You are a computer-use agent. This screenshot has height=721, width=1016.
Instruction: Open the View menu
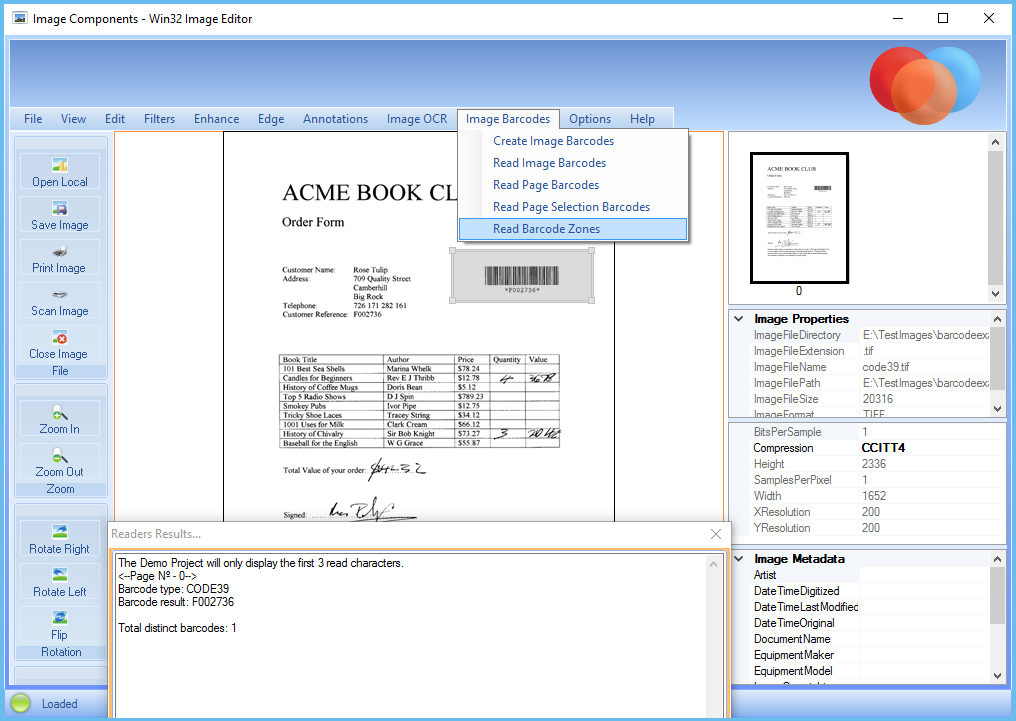(73, 119)
